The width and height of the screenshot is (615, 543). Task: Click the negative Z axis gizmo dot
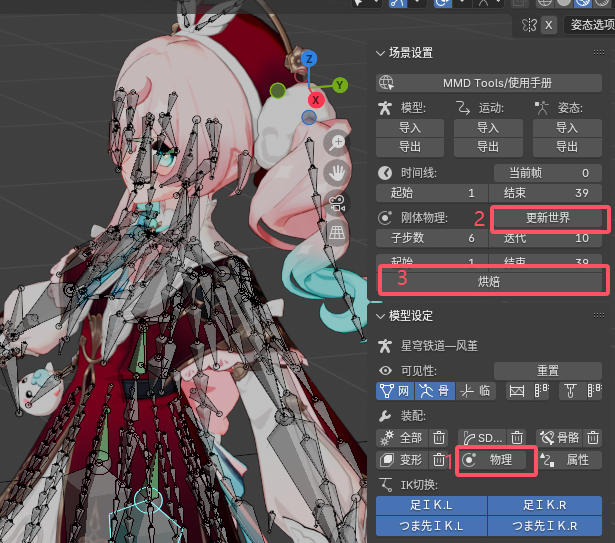coord(309,117)
